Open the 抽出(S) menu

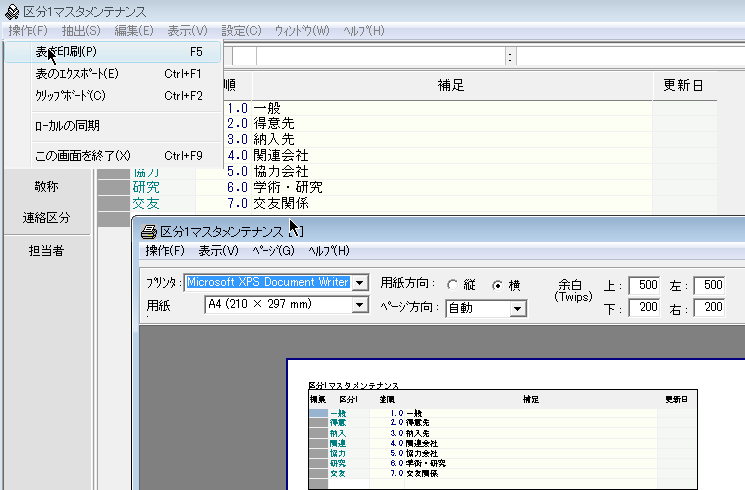[81, 31]
